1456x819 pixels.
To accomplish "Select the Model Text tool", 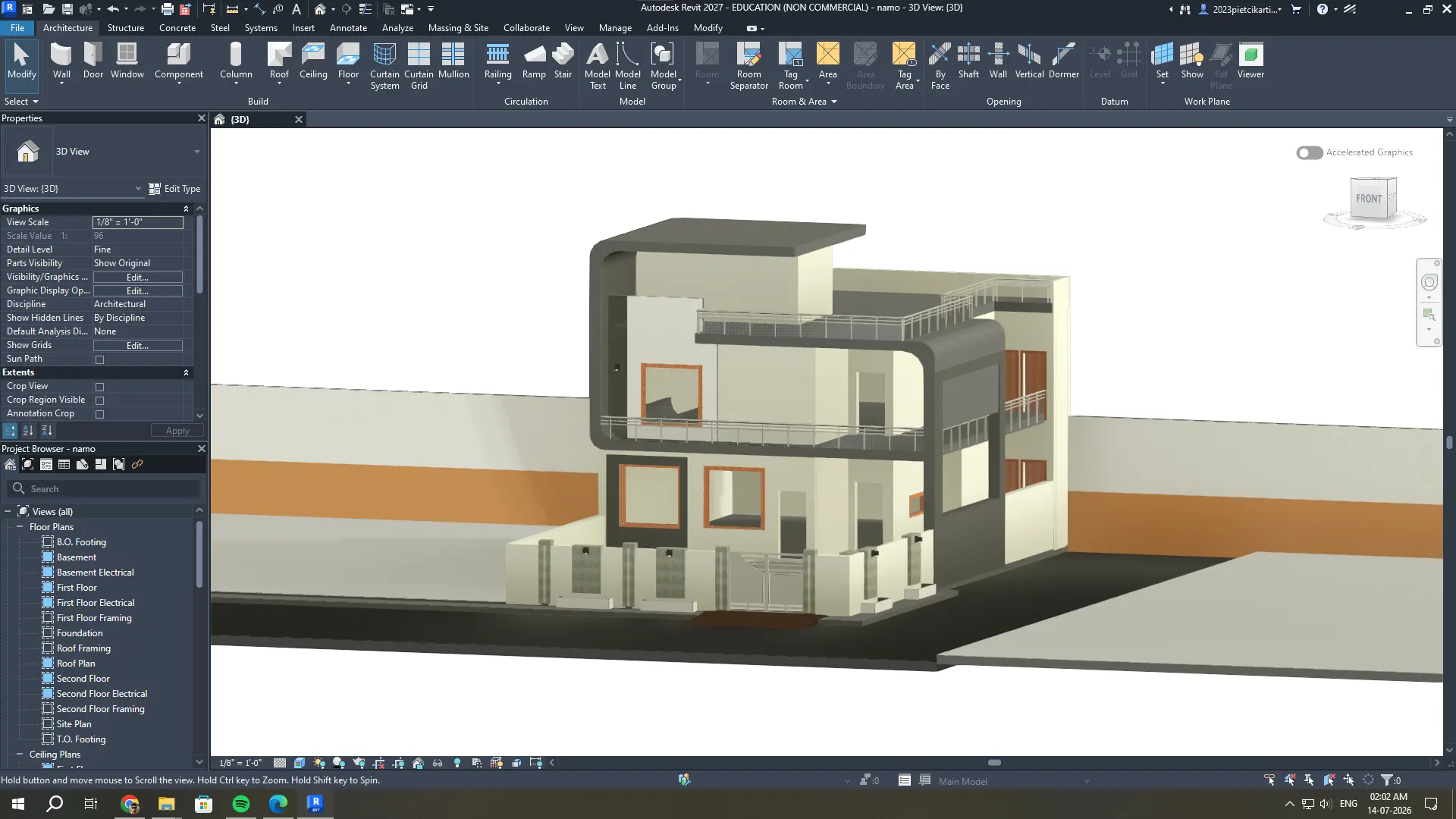I will pyautogui.click(x=598, y=66).
